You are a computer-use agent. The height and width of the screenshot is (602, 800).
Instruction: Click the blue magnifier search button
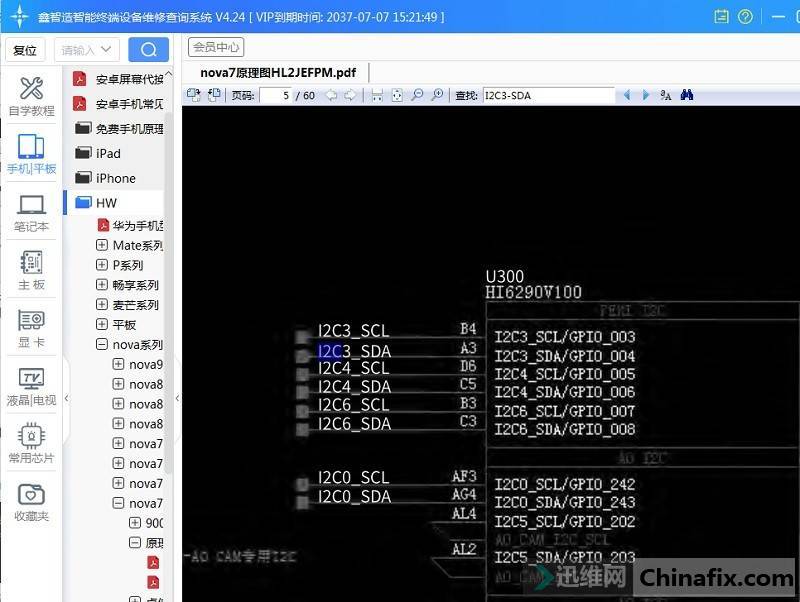148,50
